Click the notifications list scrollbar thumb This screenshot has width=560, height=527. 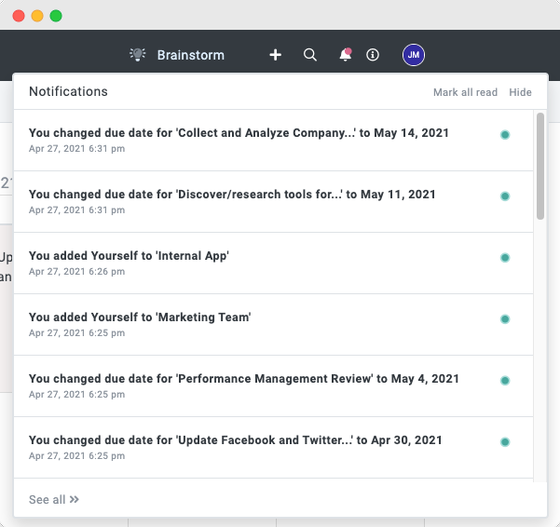540,166
